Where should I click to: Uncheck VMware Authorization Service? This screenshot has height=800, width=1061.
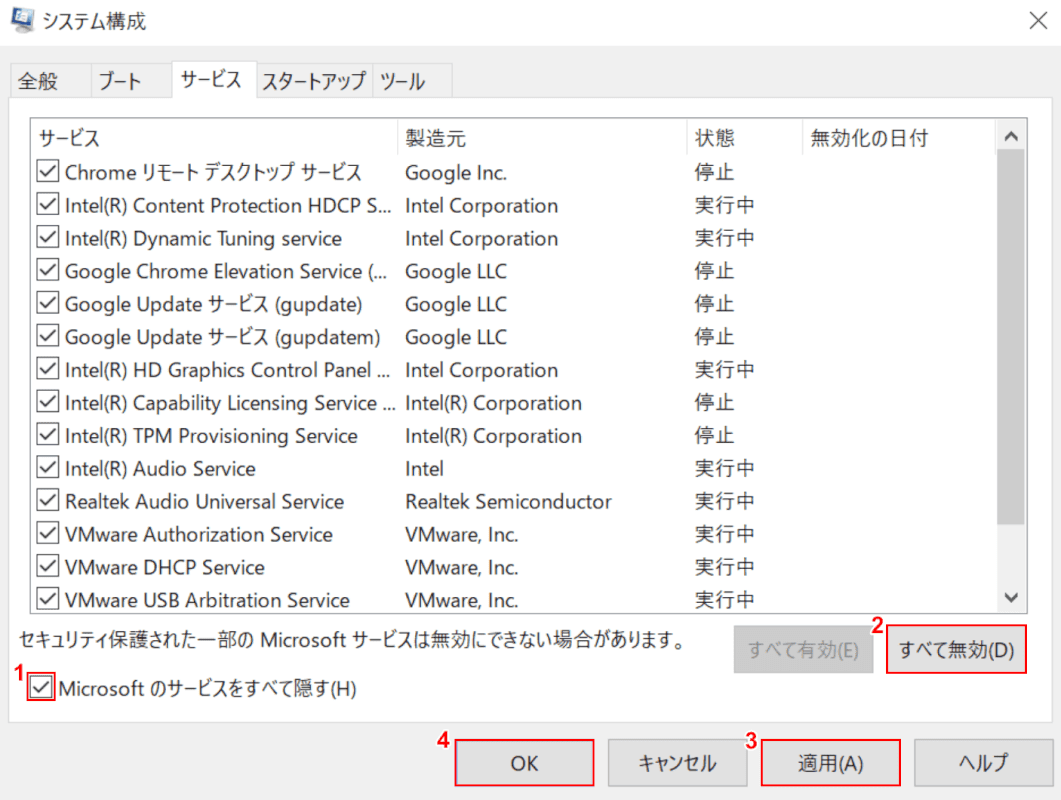coord(47,534)
